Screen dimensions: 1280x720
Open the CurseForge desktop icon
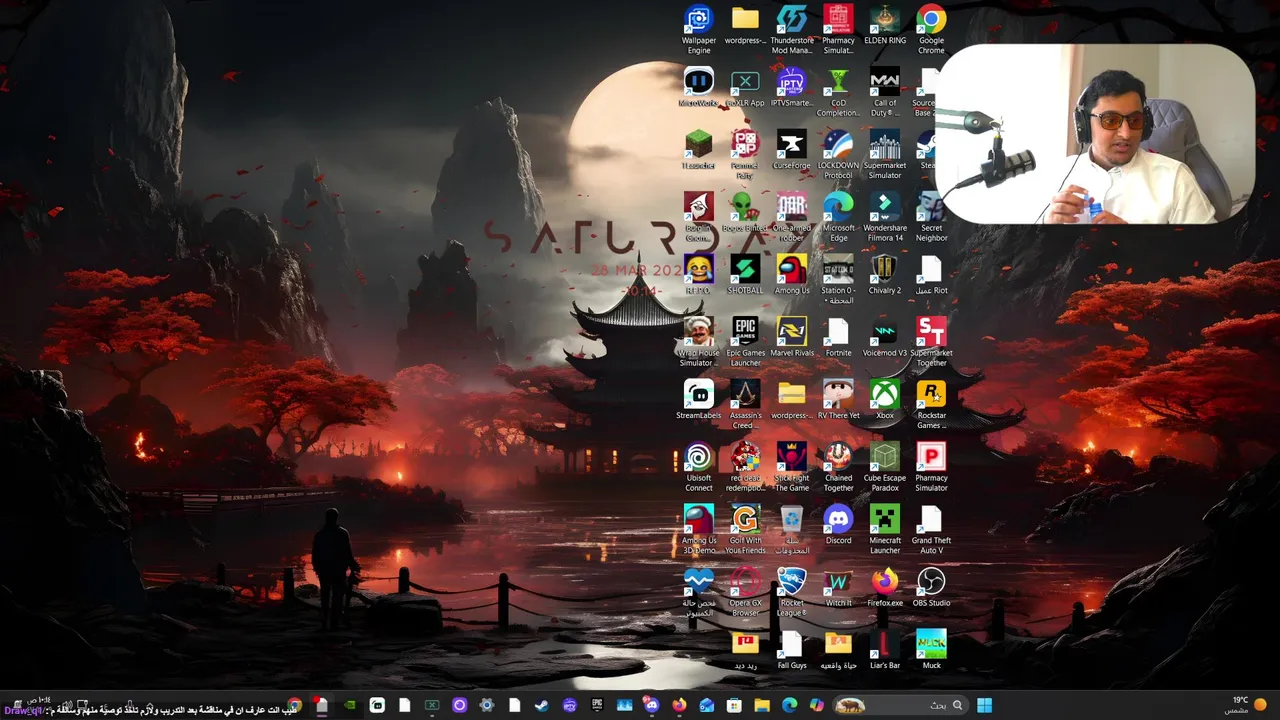[792, 150]
